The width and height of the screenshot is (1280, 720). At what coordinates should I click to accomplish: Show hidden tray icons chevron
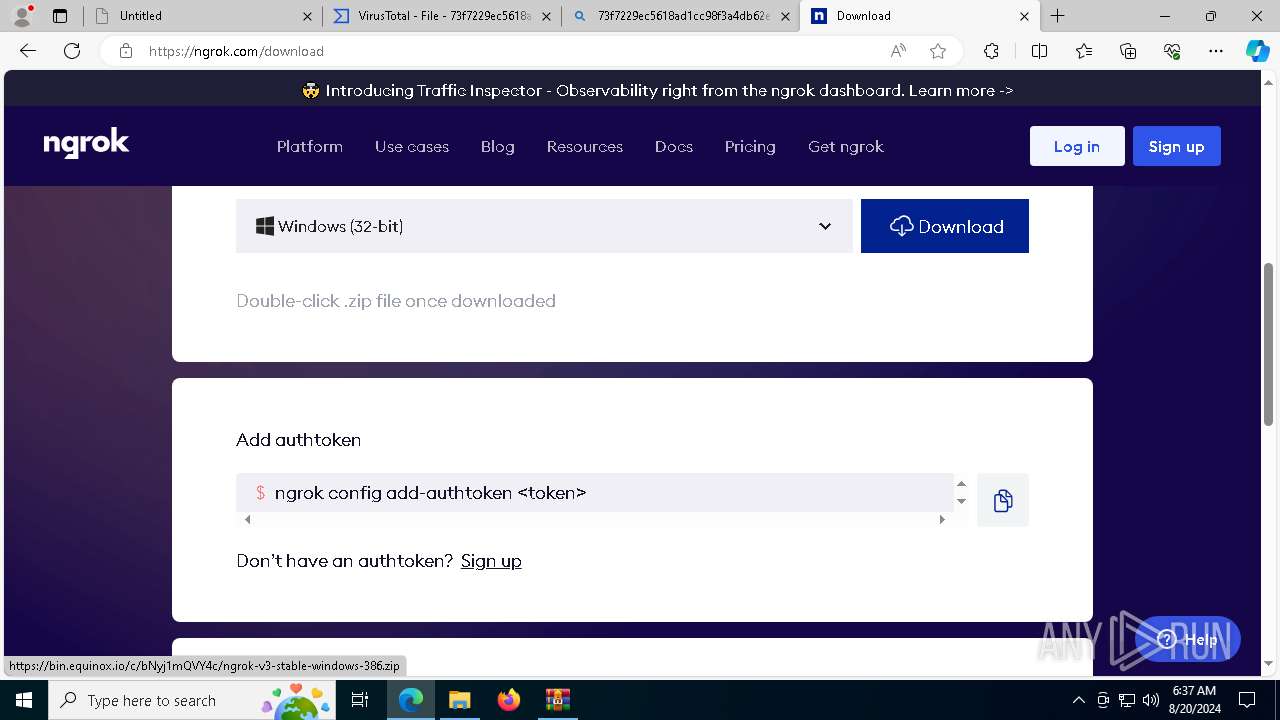(x=1078, y=700)
